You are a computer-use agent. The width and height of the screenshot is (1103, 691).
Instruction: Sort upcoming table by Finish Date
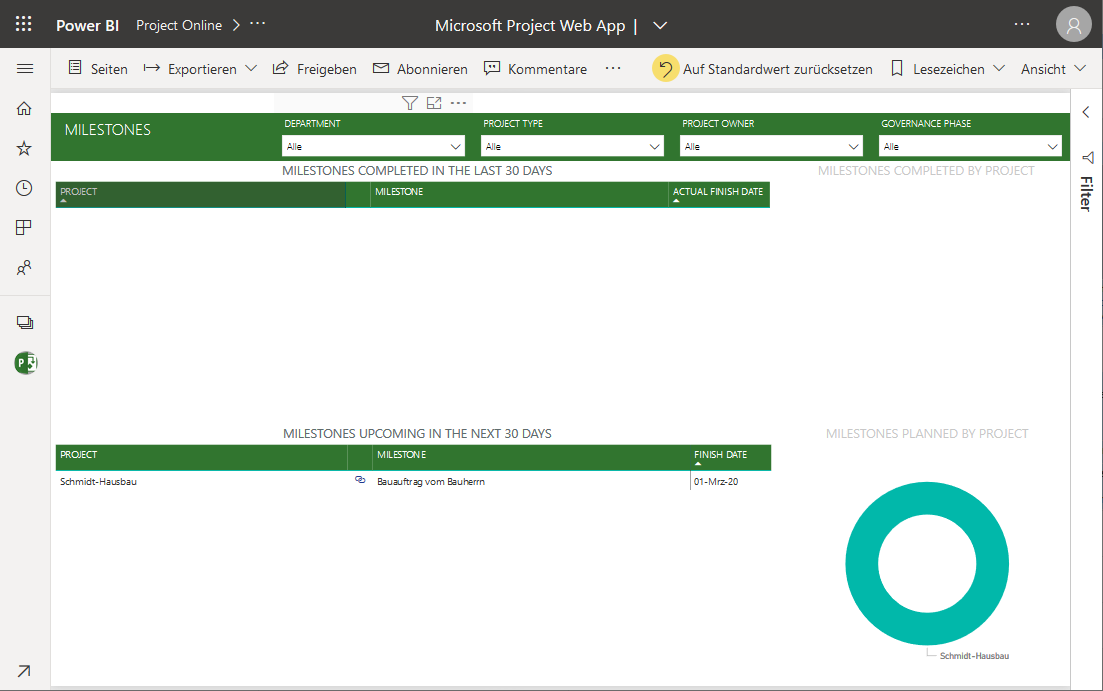pyautogui.click(x=731, y=457)
